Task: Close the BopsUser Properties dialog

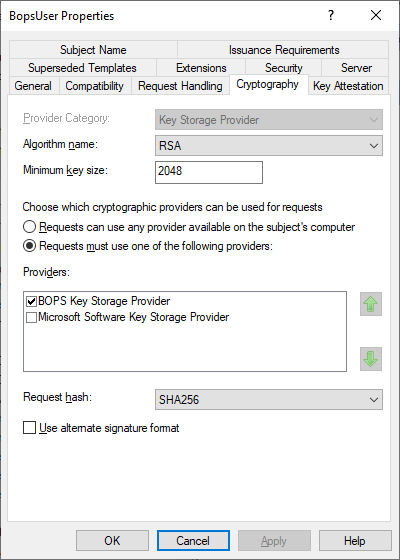Action: 376,15
